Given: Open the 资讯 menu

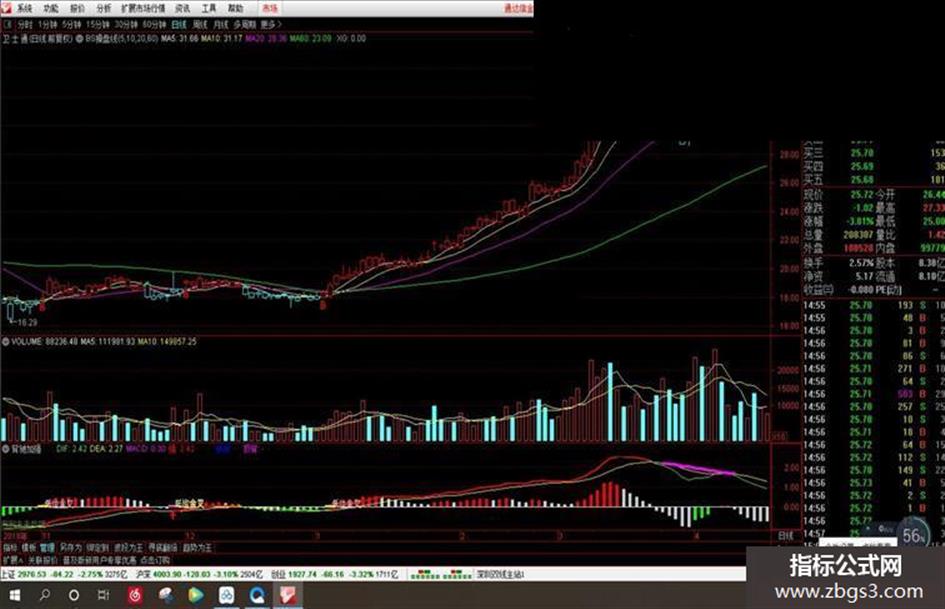Looking at the screenshot, I should pyautogui.click(x=182, y=8).
